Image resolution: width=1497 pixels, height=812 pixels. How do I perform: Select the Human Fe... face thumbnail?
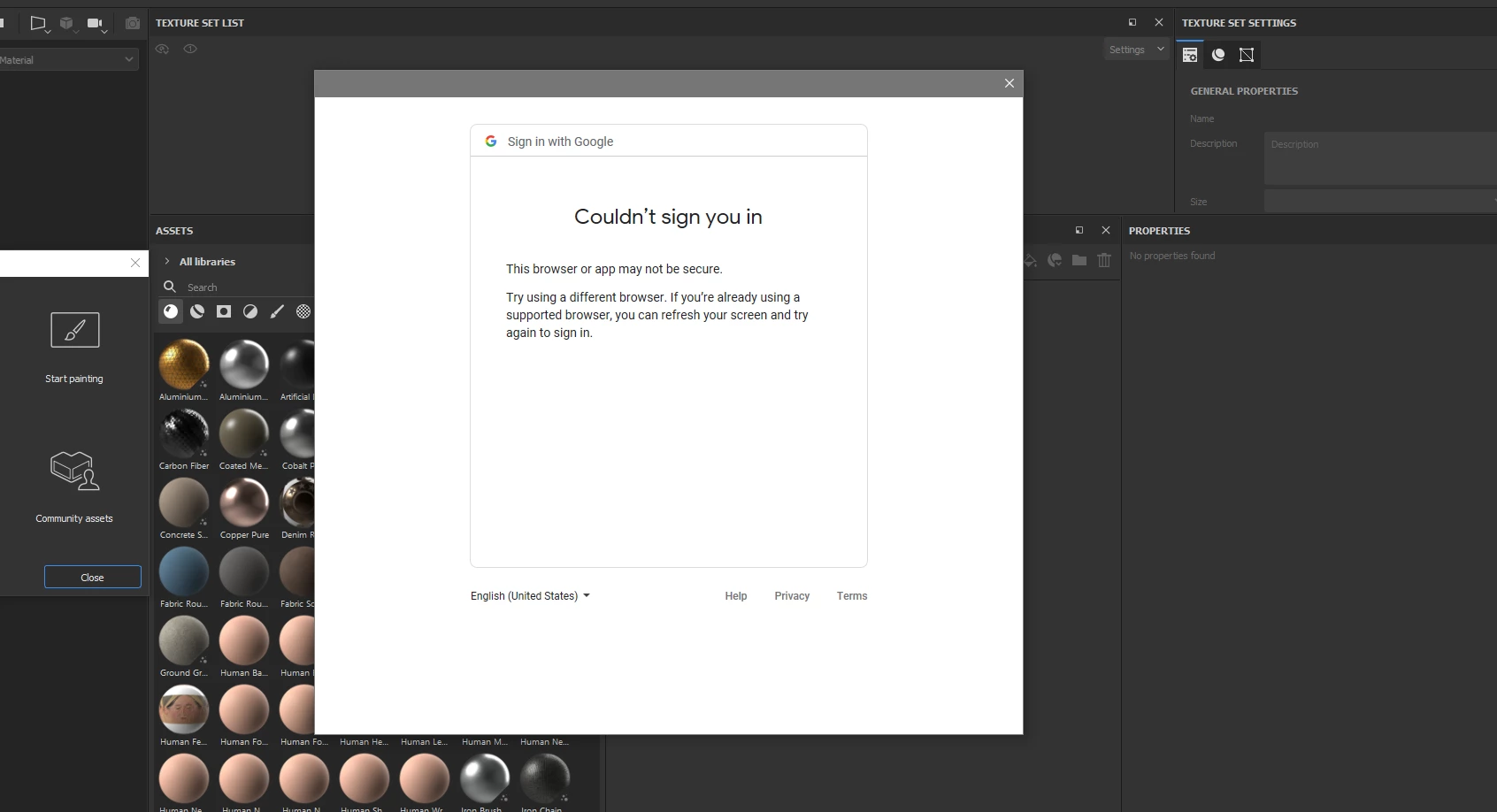tap(184, 709)
